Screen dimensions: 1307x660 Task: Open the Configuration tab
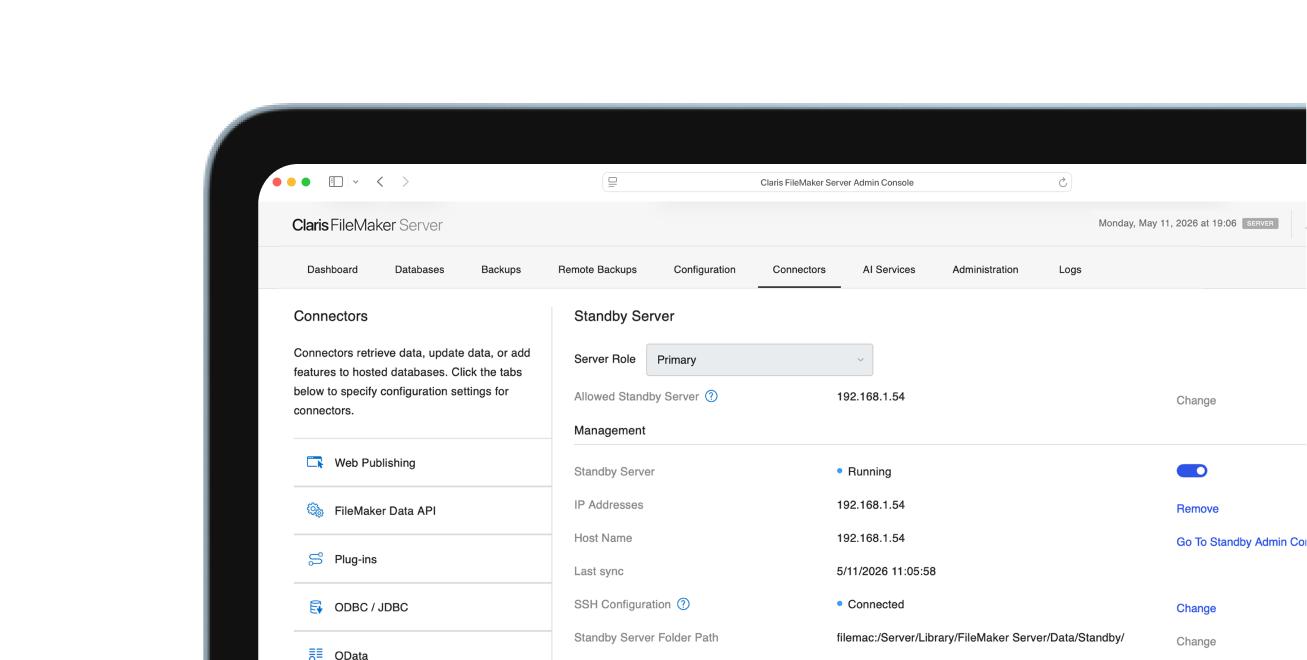point(704,270)
